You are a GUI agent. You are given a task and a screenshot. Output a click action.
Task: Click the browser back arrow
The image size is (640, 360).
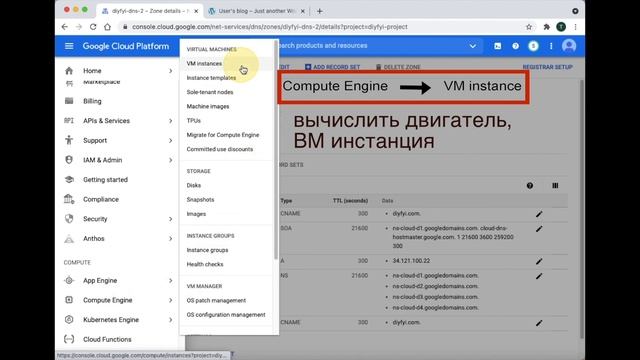(64, 27)
